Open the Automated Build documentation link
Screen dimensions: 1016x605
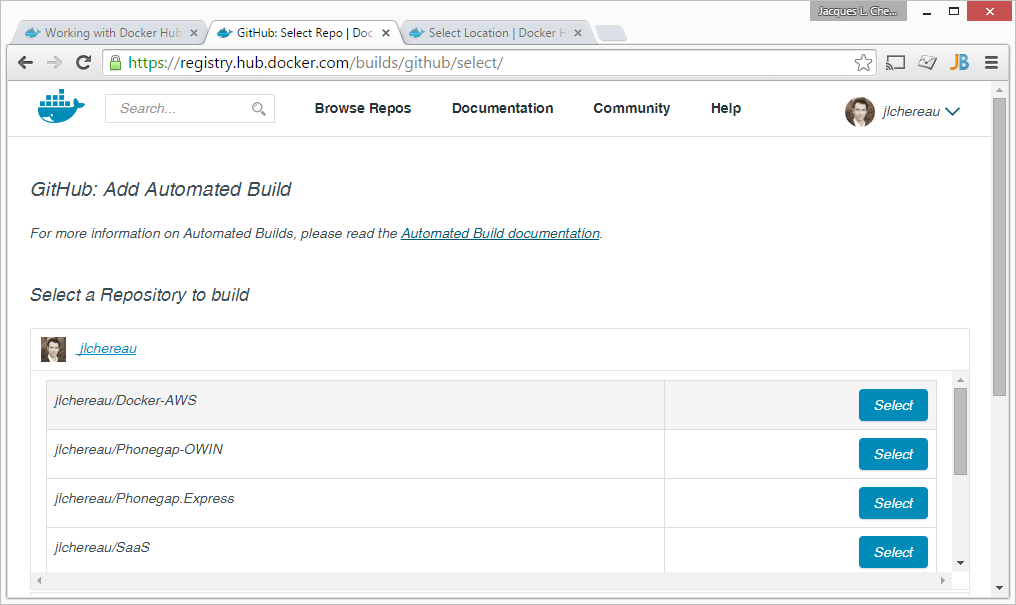pyautogui.click(x=500, y=233)
